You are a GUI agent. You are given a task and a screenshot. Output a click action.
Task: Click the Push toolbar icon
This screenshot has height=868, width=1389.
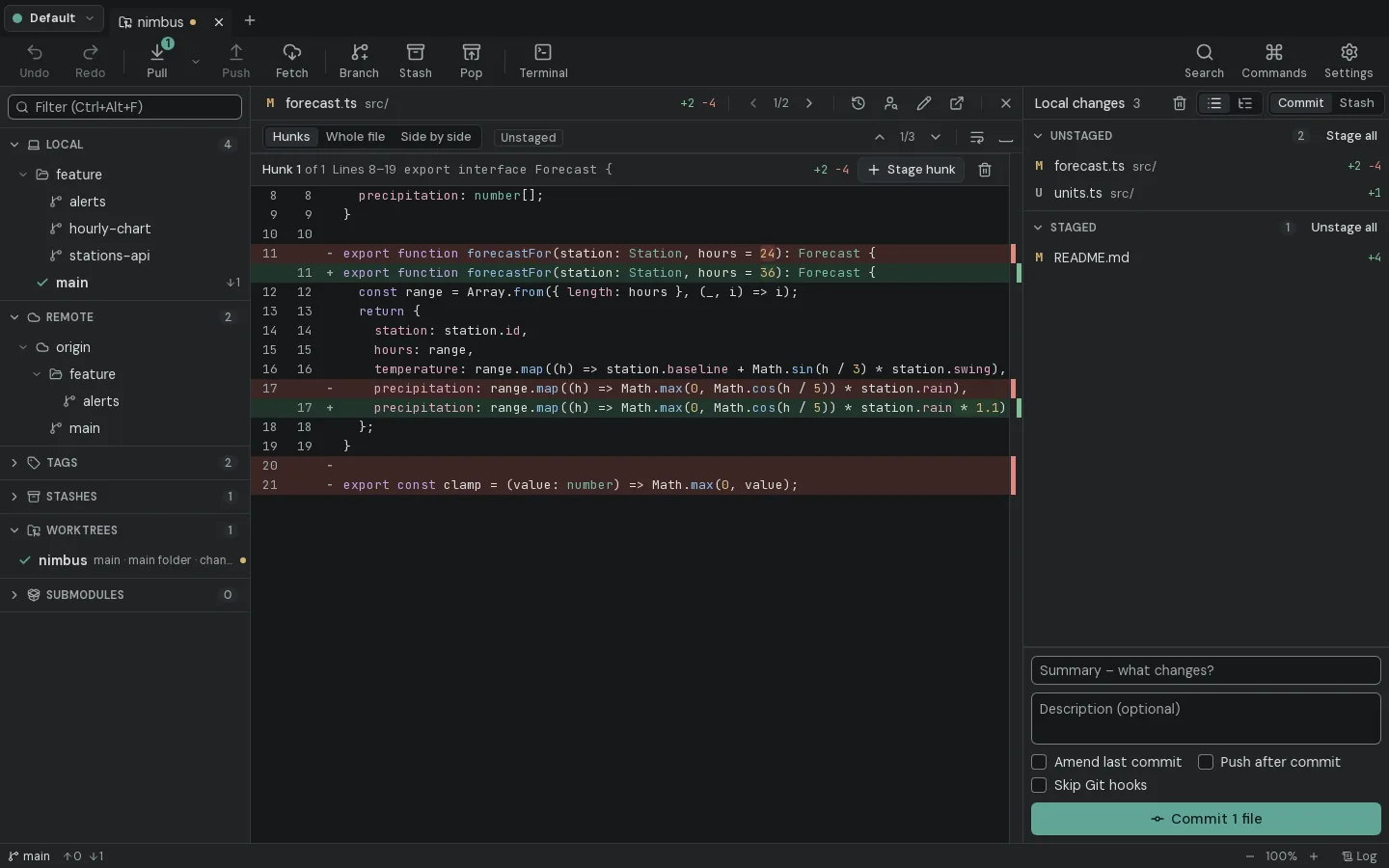tap(236, 60)
